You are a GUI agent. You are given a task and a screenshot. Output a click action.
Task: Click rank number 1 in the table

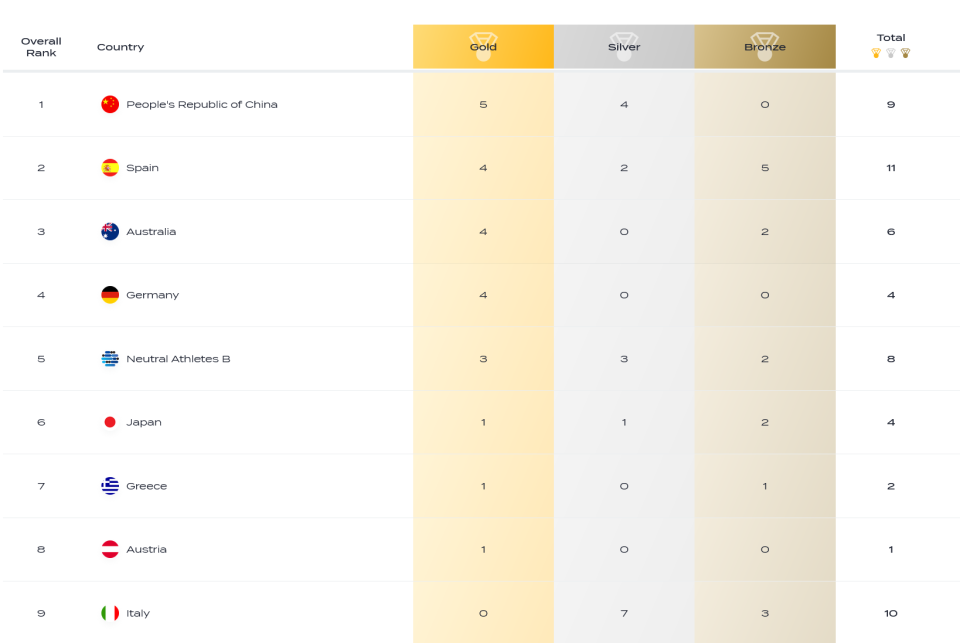pyautogui.click(x=41, y=104)
